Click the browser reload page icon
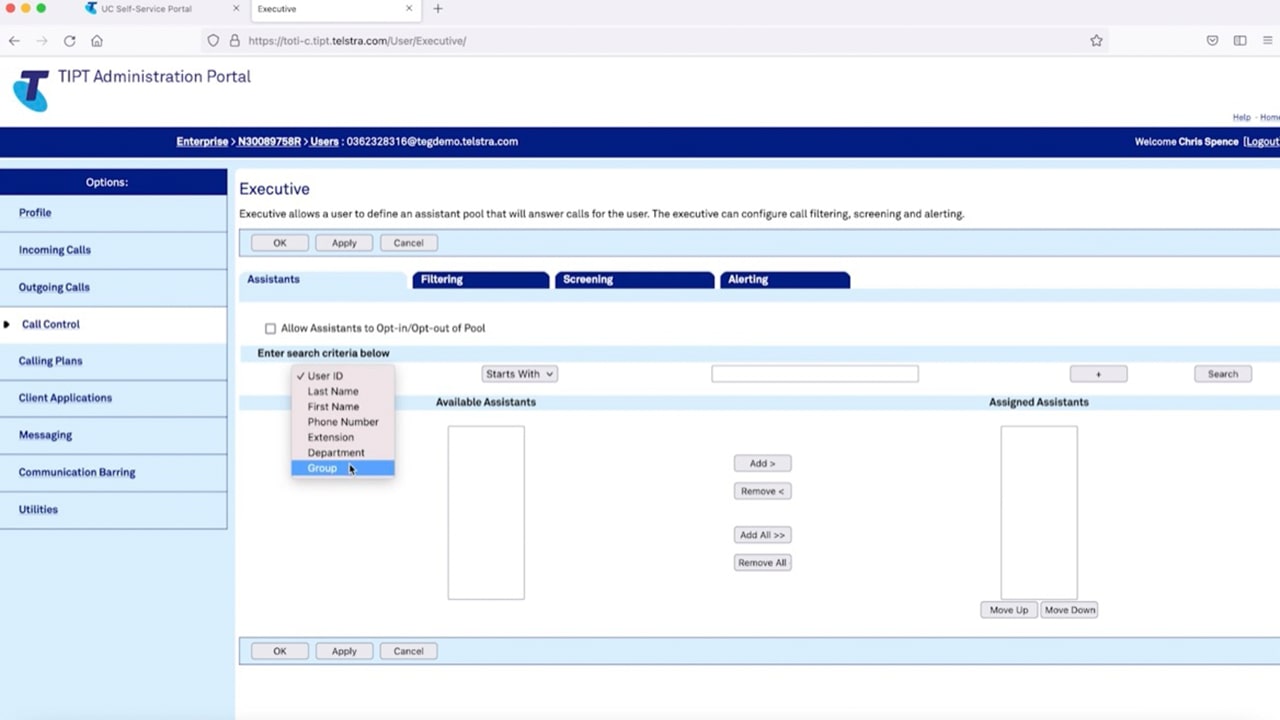Screen dimensions: 1280x720 (69, 41)
